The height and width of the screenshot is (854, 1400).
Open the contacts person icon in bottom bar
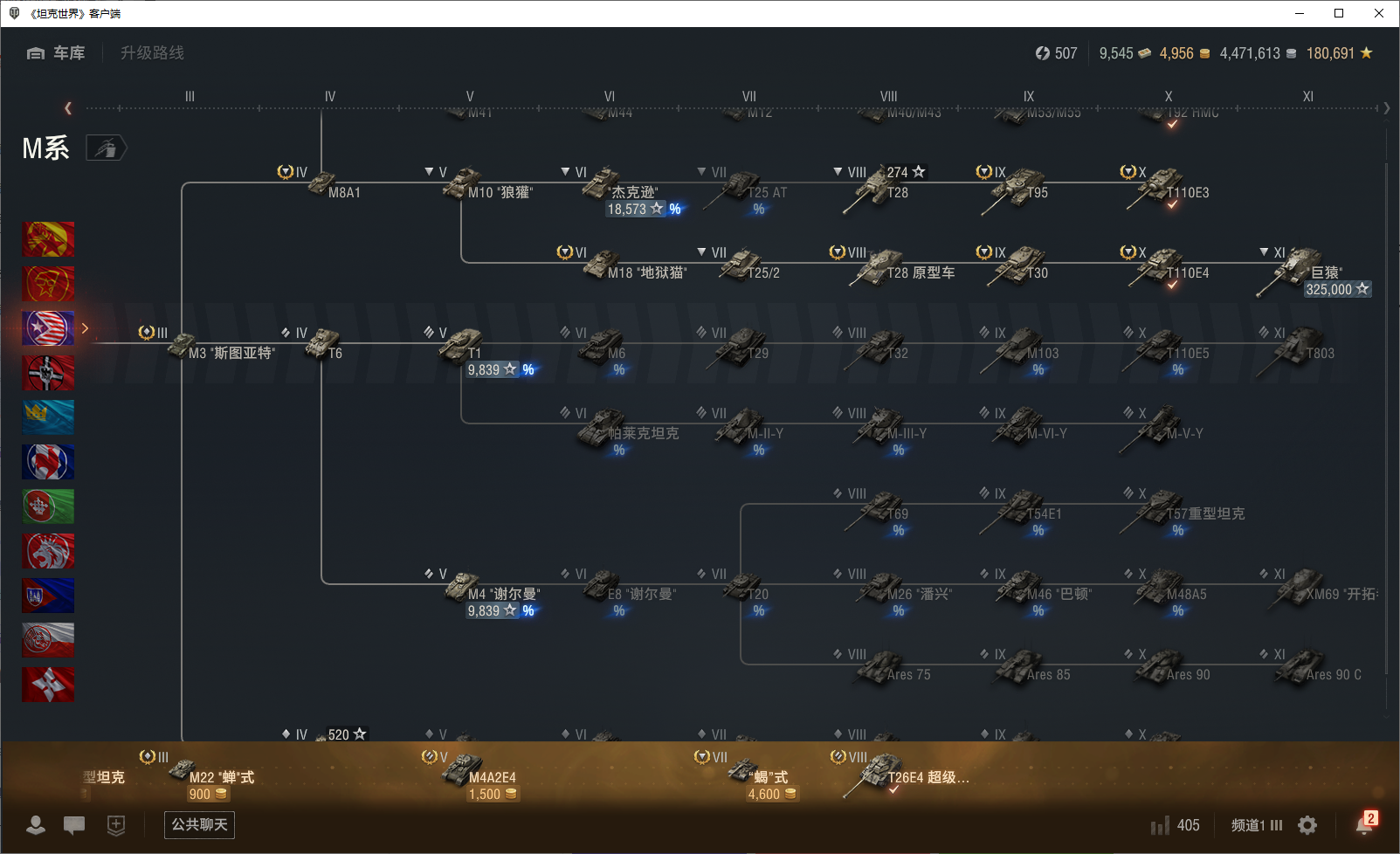coord(36,825)
